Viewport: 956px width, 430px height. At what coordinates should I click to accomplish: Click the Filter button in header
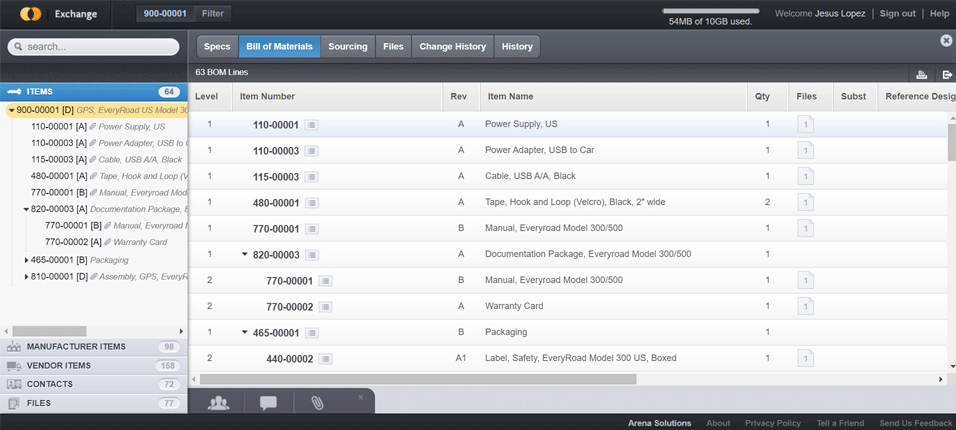pos(213,13)
